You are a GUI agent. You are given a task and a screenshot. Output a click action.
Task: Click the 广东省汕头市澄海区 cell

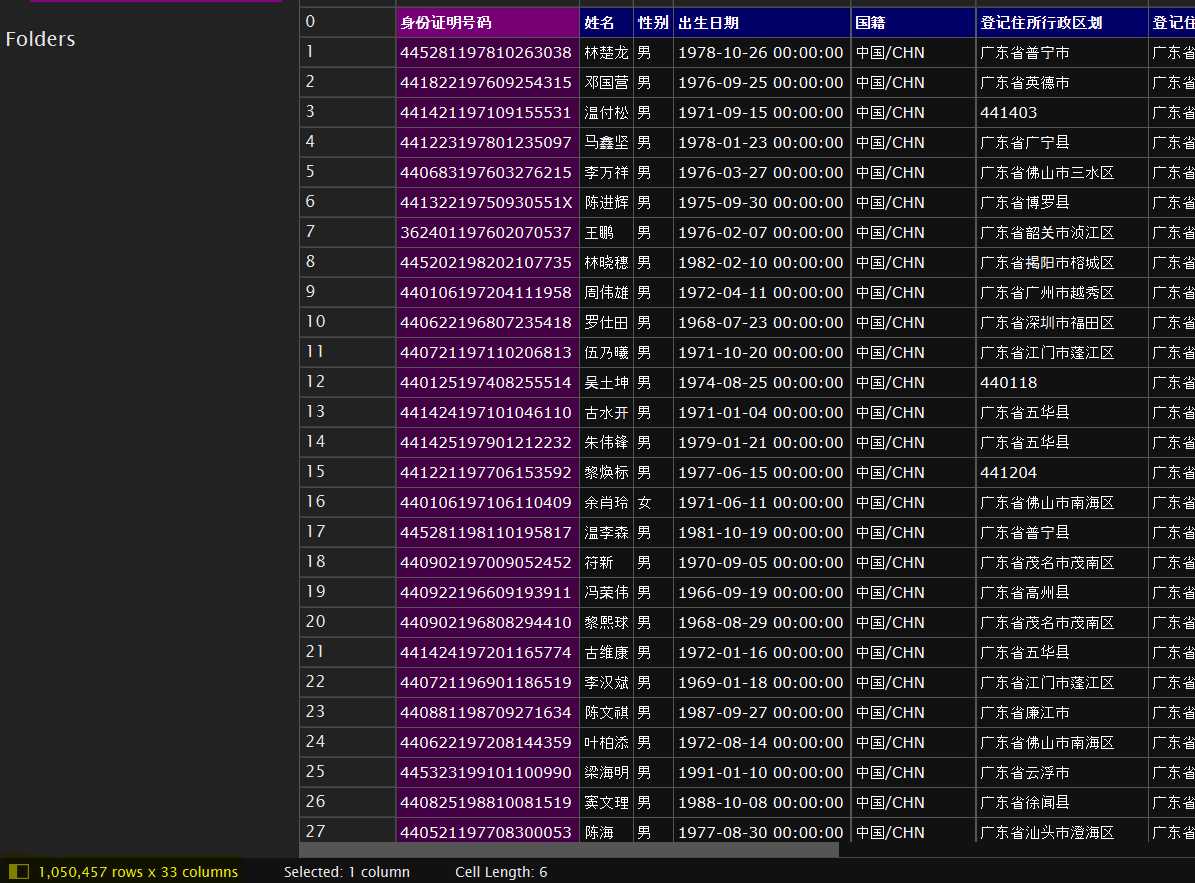(1062, 831)
